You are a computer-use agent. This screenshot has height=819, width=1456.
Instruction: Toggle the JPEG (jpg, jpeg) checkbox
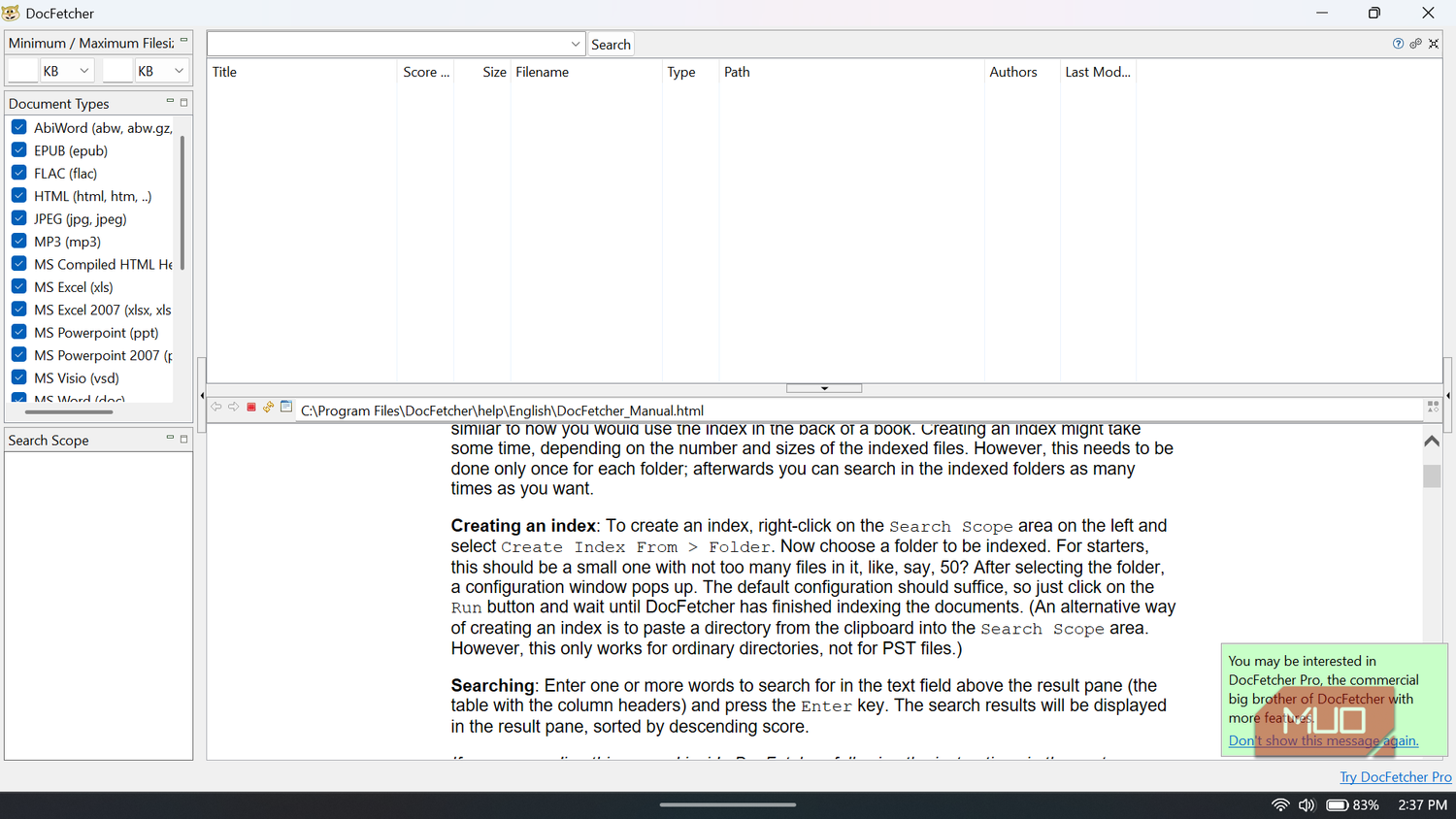click(x=18, y=218)
